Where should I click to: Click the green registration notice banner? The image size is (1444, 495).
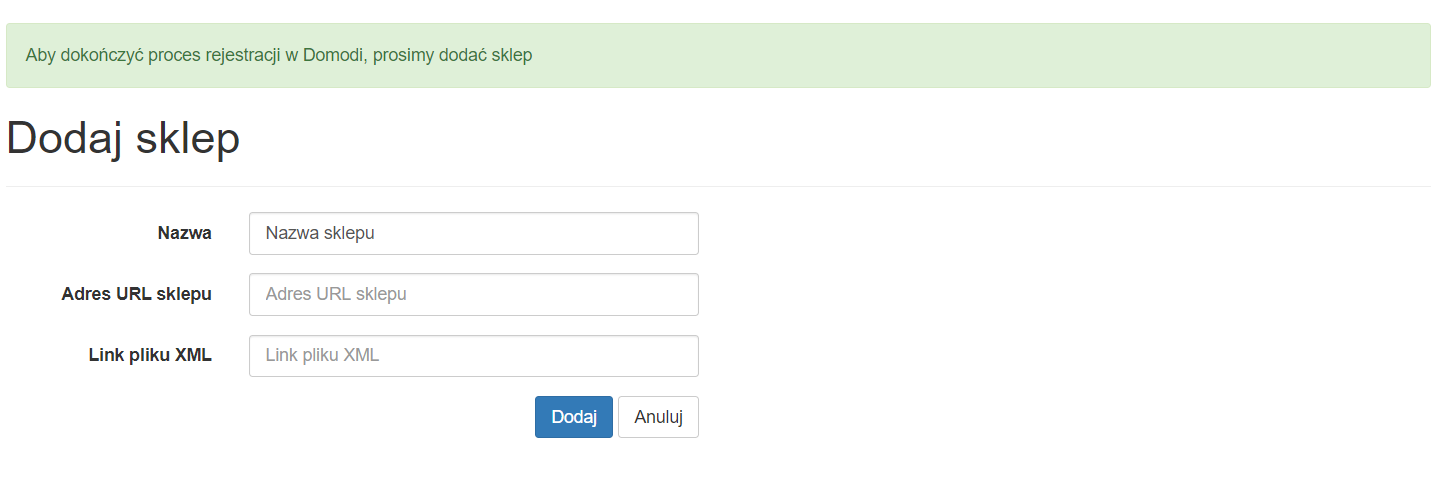[x=900, y=55]
